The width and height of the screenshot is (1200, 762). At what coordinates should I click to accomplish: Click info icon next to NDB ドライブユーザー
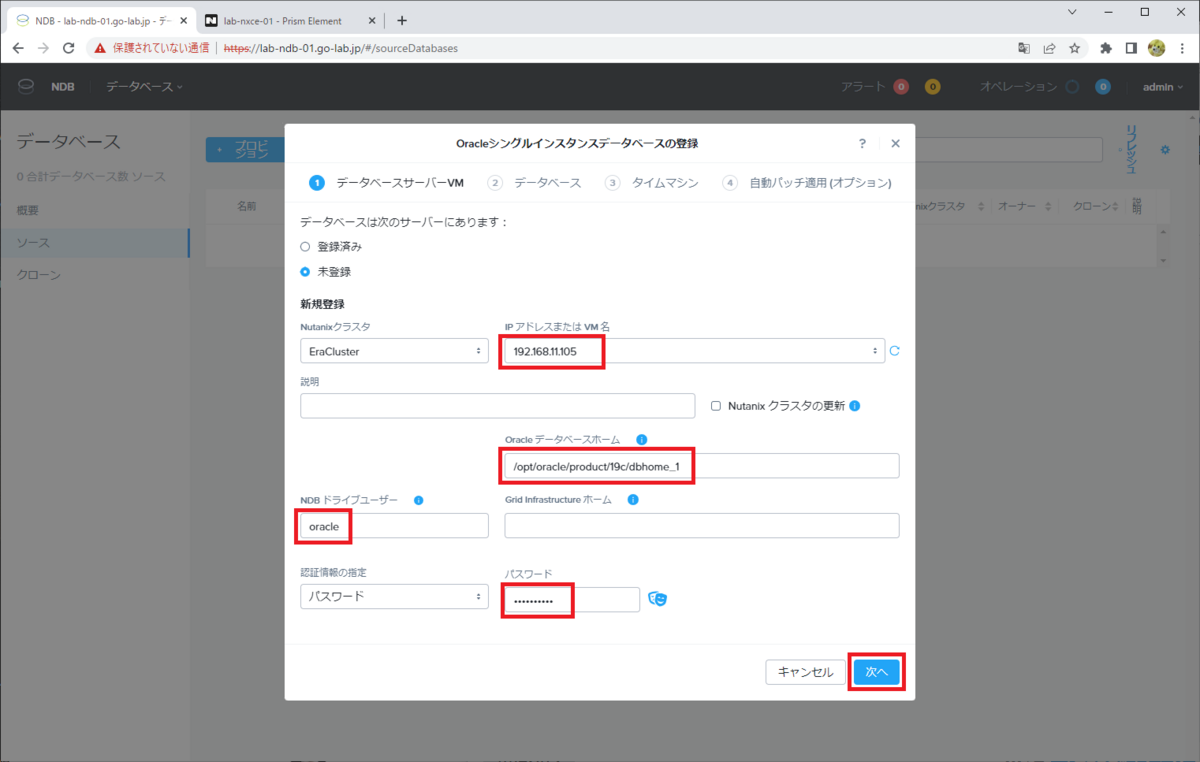[x=419, y=500]
